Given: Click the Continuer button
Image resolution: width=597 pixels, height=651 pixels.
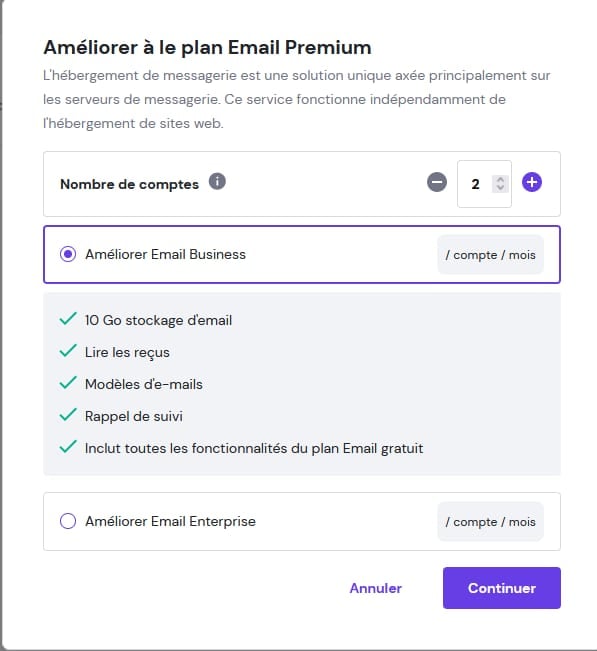Looking at the screenshot, I should click(x=502, y=588).
